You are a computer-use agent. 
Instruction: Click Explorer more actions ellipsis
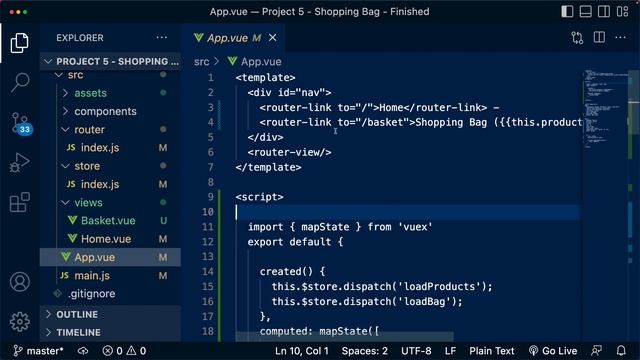click(162, 38)
